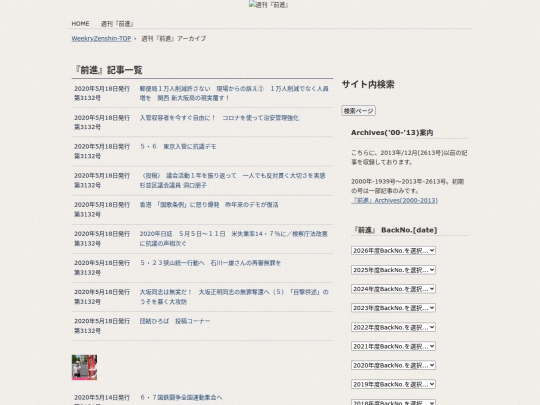Open the 6・7国鉄闘争全国運動集会へ article

[x=181, y=397]
